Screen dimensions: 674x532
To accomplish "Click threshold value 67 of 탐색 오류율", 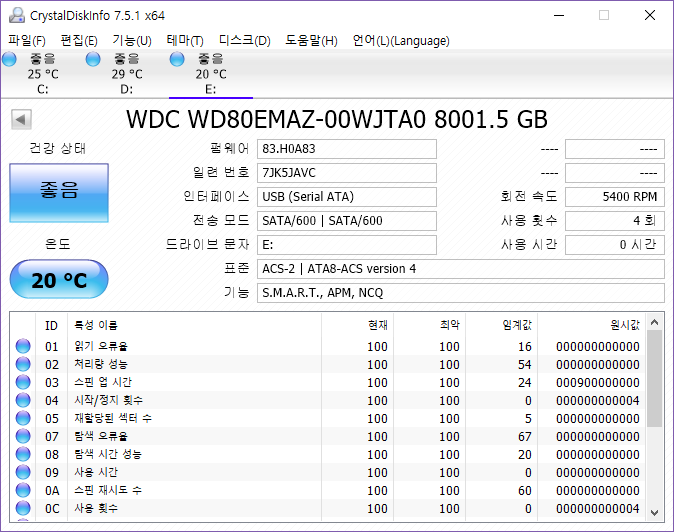I will pos(524,437).
